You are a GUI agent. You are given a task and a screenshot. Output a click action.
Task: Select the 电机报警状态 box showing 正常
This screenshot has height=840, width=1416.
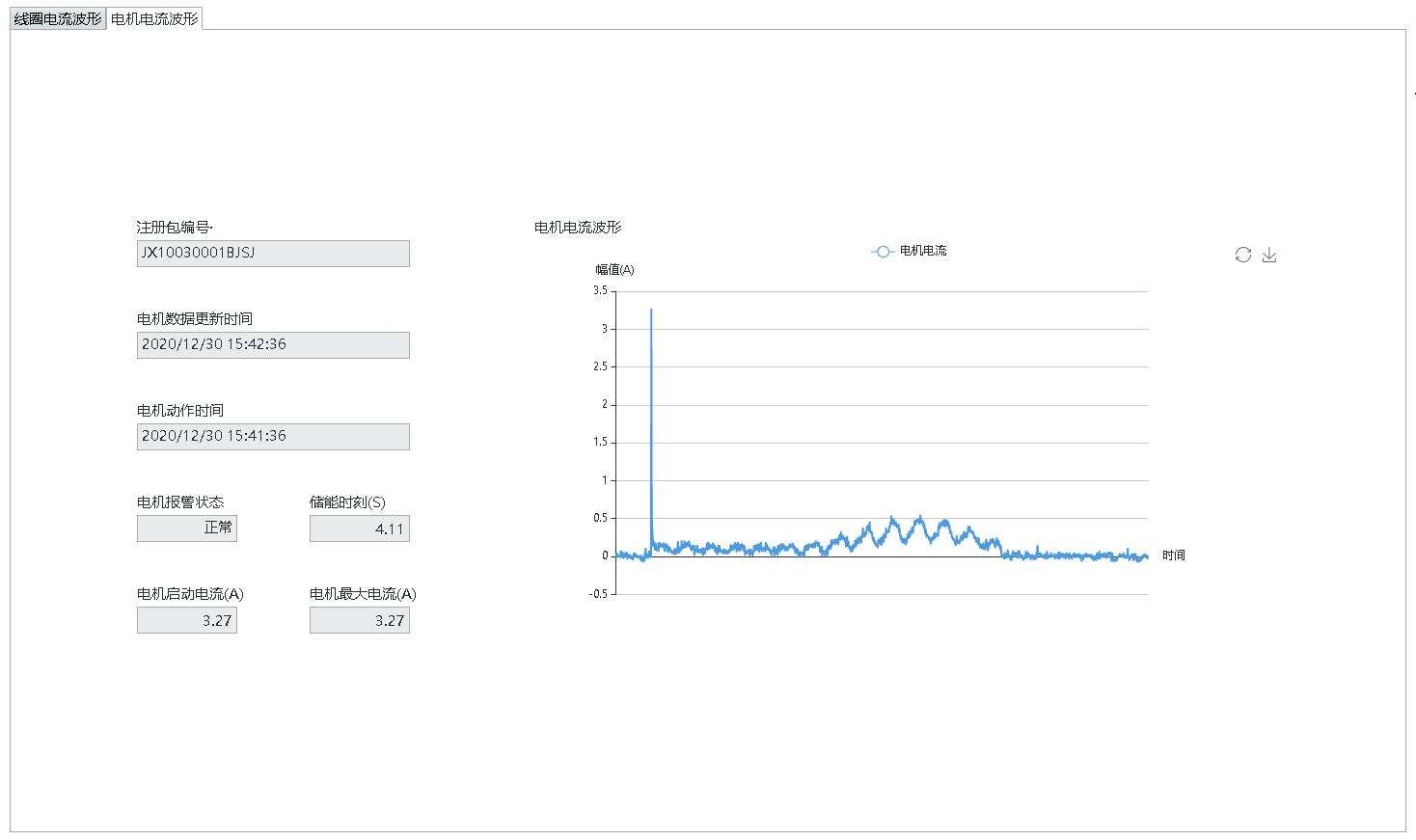click(x=187, y=528)
